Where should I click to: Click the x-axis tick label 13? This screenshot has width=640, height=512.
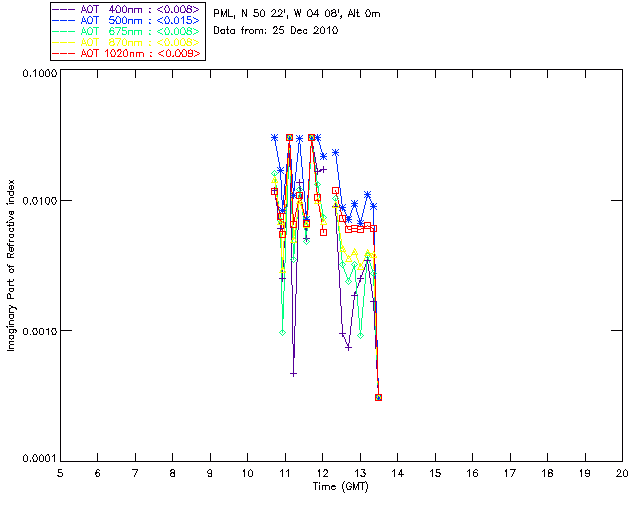click(360, 473)
